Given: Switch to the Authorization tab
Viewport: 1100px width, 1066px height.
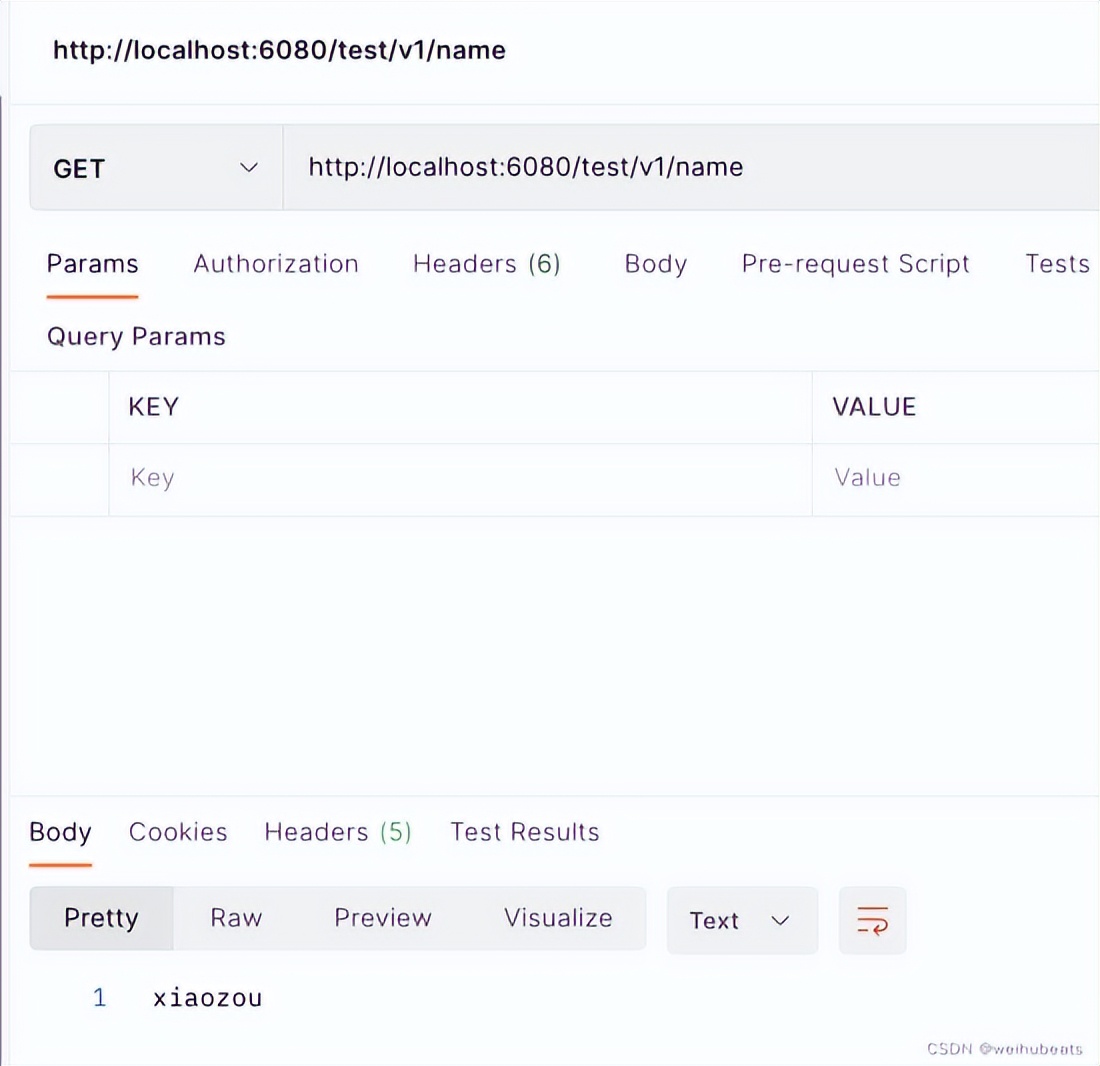Looking at the screenshot, I should (x=275, y=263).
